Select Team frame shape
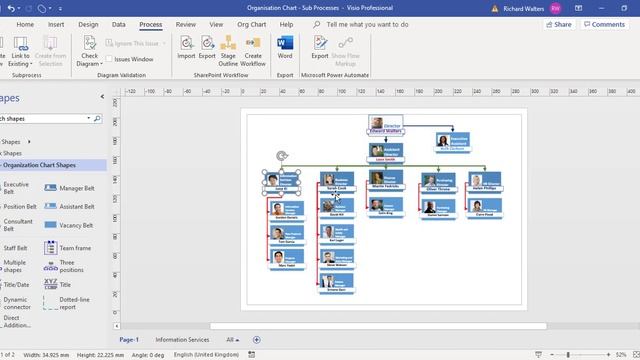640x360 pixels. 67,248
